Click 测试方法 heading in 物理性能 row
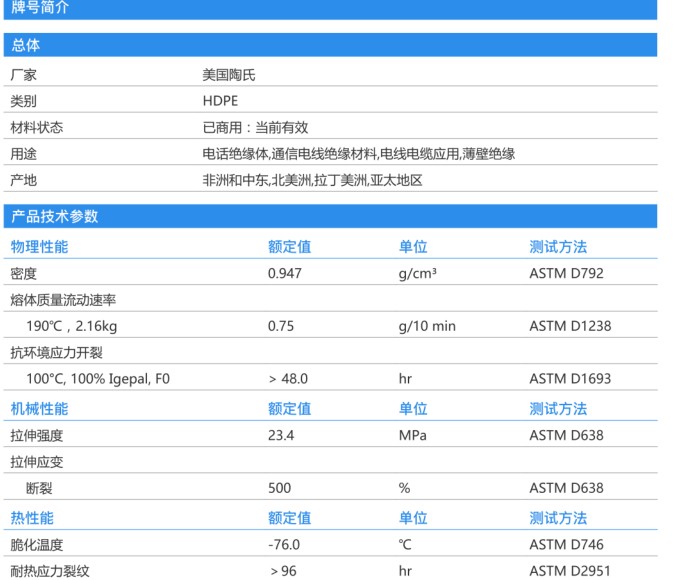The height and width of the screenshot is (580, 689). point(558,247)
